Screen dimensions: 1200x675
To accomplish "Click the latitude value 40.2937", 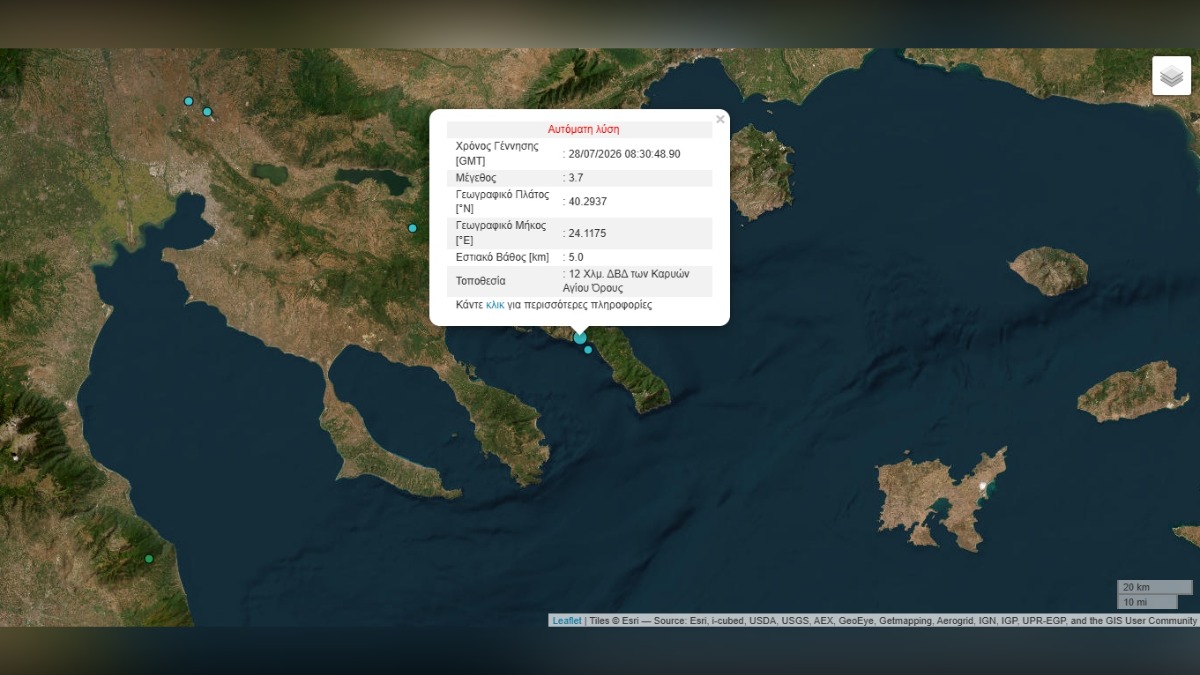I will pos(587,202).
